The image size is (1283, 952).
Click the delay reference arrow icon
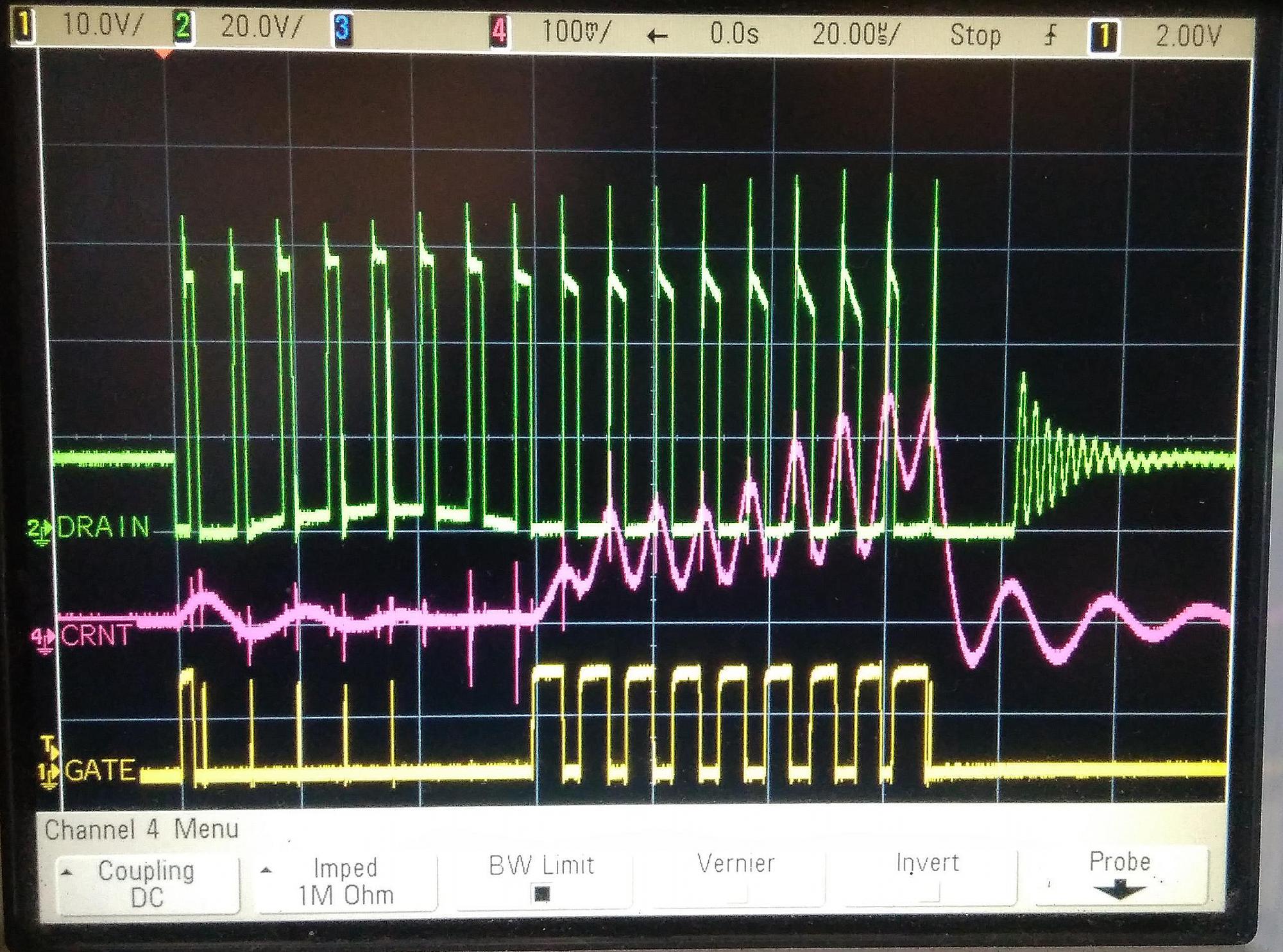pos(657,36)
